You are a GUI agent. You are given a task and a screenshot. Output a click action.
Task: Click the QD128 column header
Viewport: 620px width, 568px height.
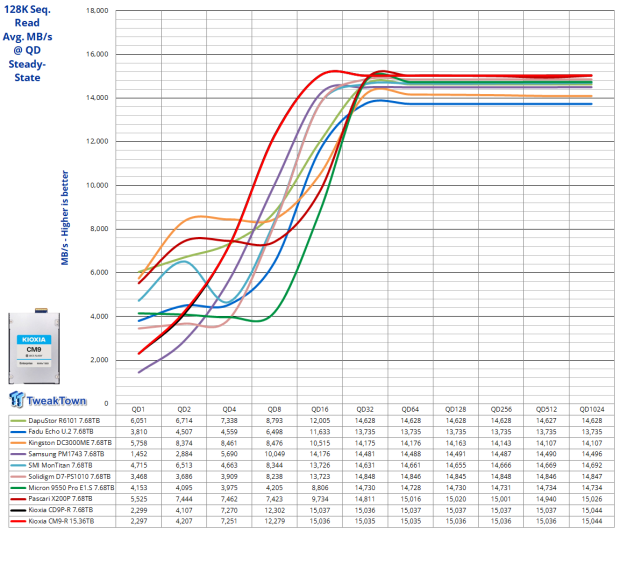(x=456, y=409)
